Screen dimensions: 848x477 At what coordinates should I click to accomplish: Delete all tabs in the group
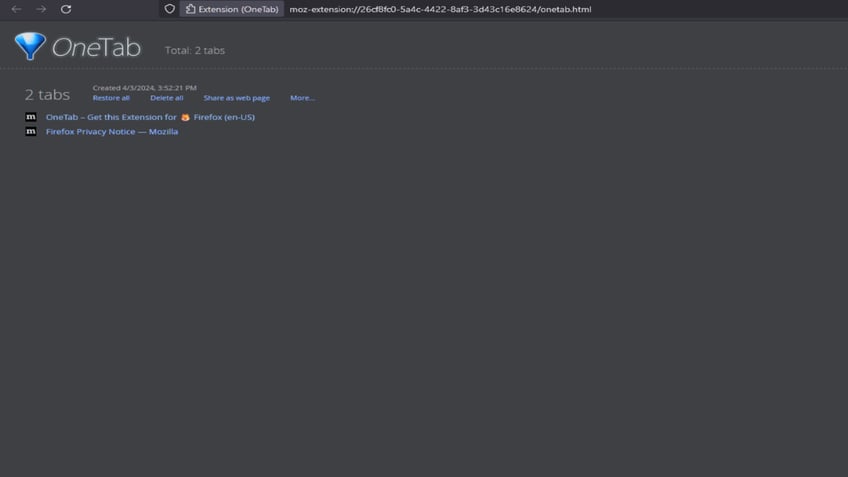(166, 98)
